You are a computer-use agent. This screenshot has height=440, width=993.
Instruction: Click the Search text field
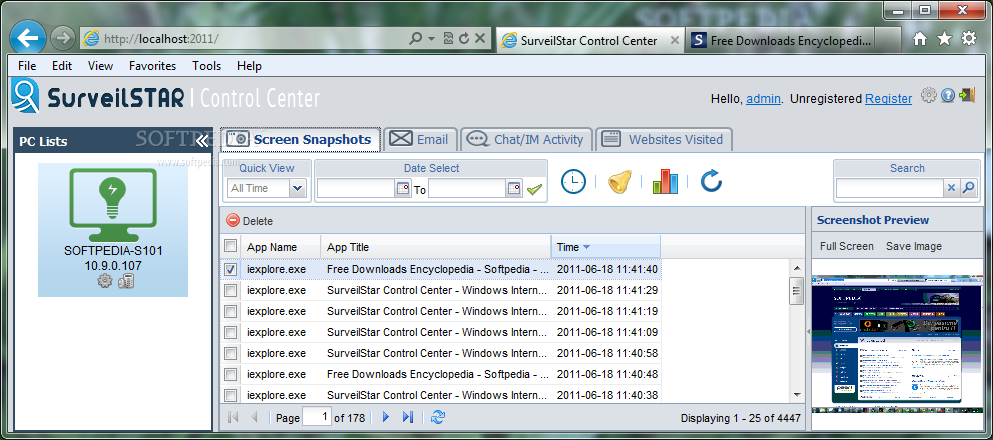pos(890,188)
